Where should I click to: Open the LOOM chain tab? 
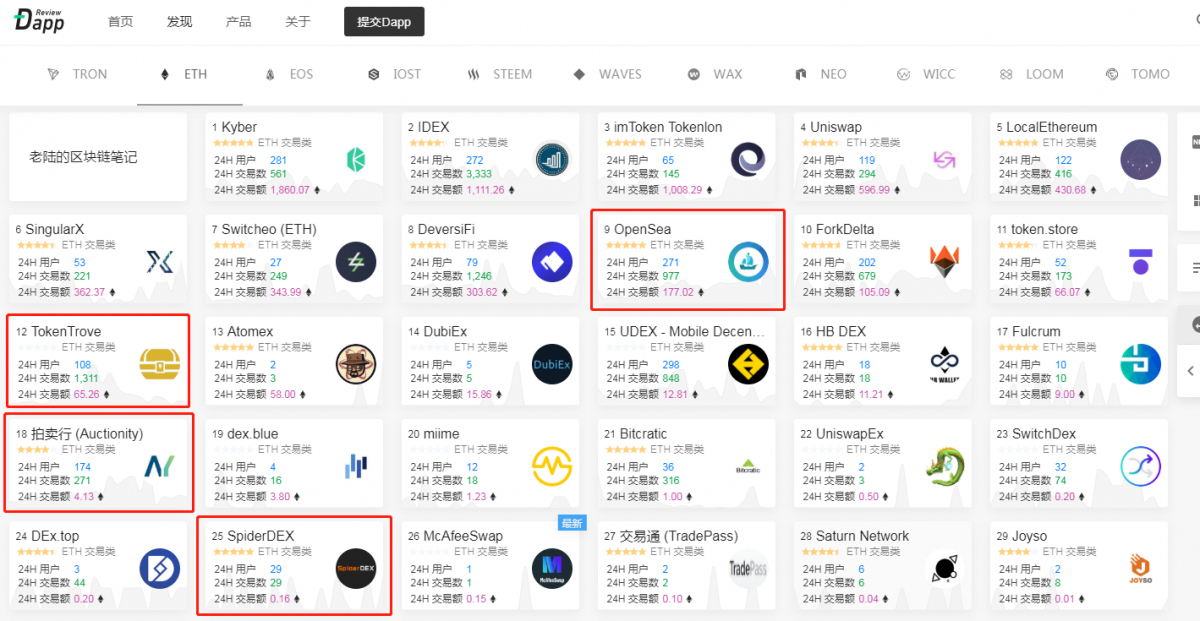pyautogui.click(x=1032, y=74)
